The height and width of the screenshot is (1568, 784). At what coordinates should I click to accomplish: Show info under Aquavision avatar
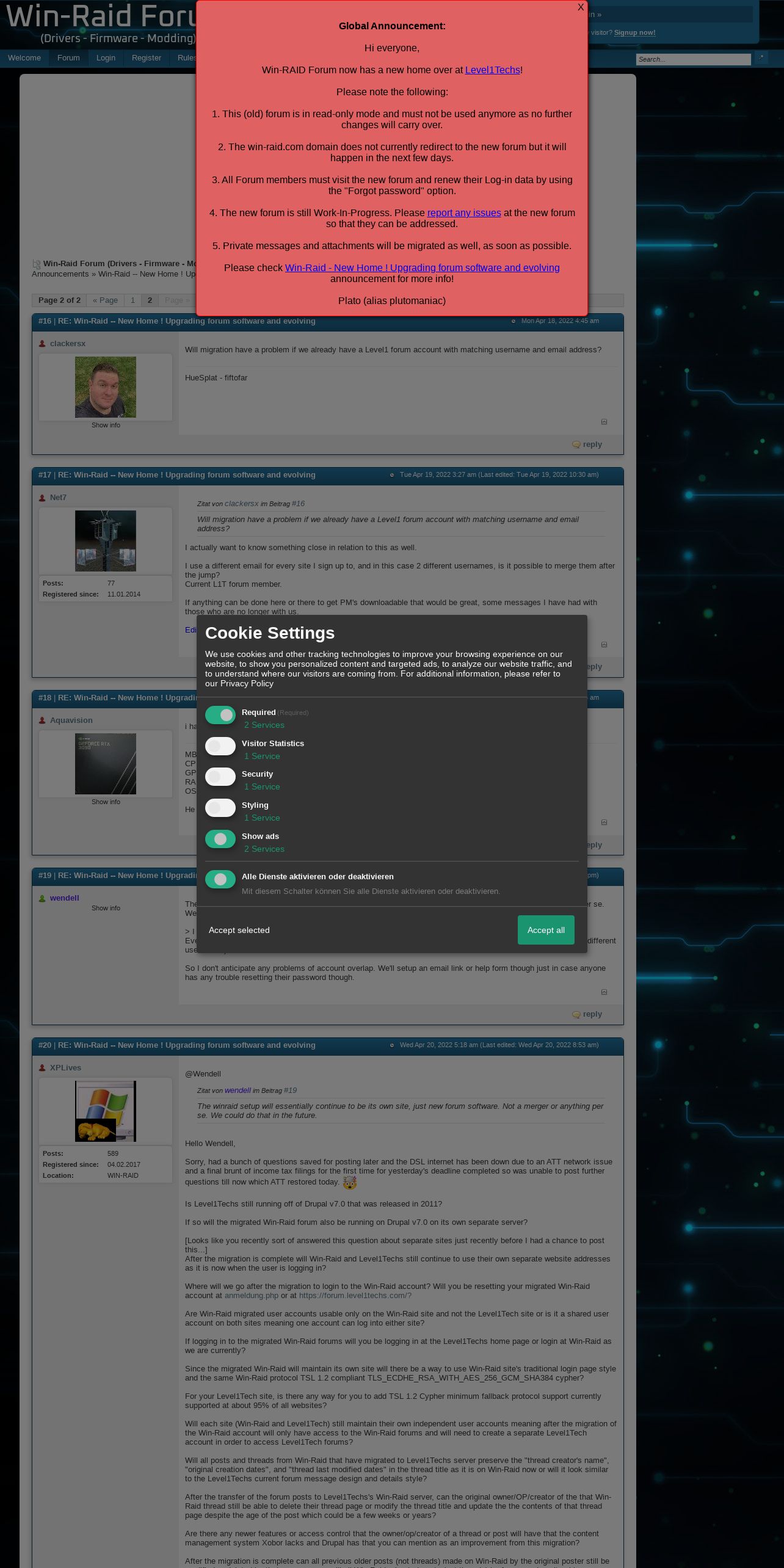tap(106, 802)
